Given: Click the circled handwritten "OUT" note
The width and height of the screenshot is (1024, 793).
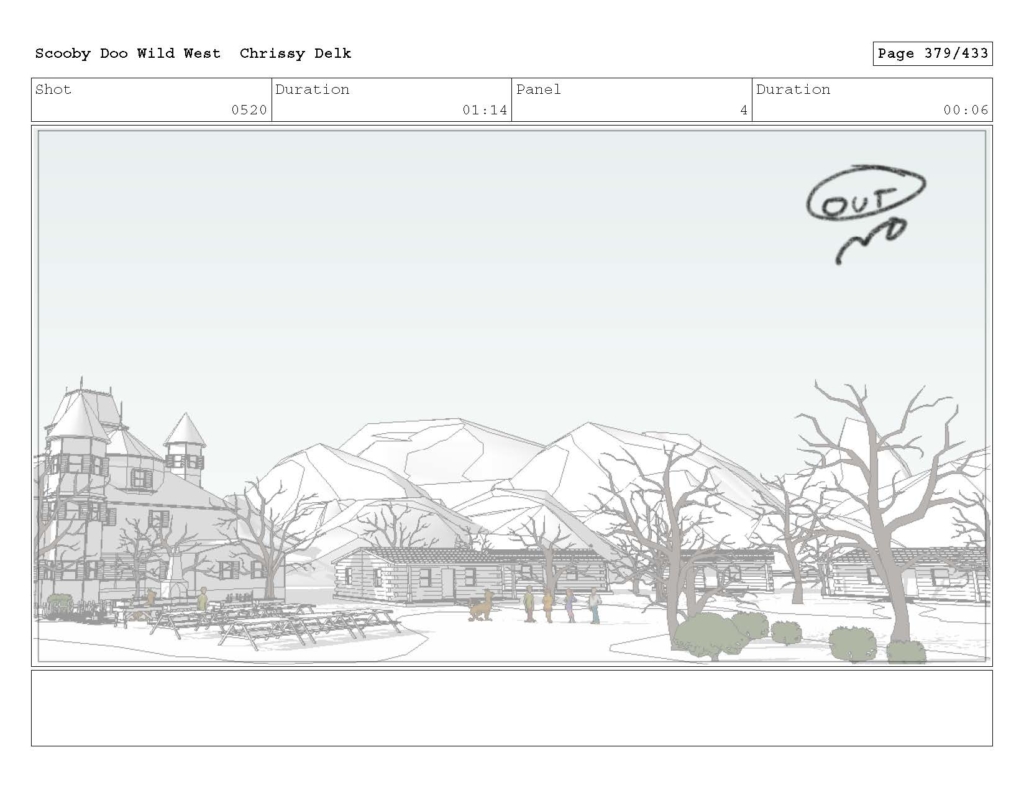Looking at the screenshot, I should (x=866, y=193).
